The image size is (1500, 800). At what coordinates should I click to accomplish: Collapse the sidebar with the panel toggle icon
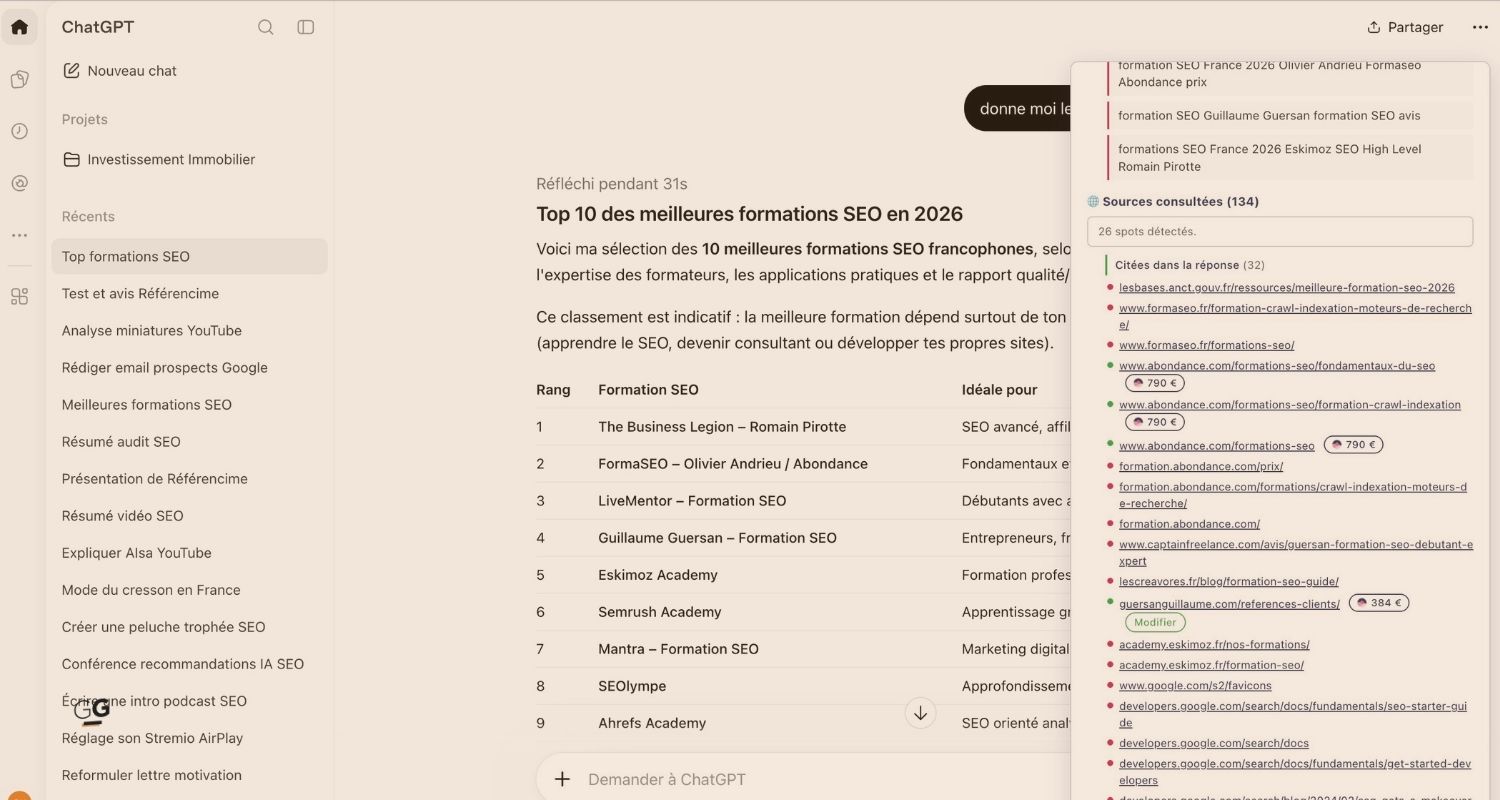tap(306, 27)
